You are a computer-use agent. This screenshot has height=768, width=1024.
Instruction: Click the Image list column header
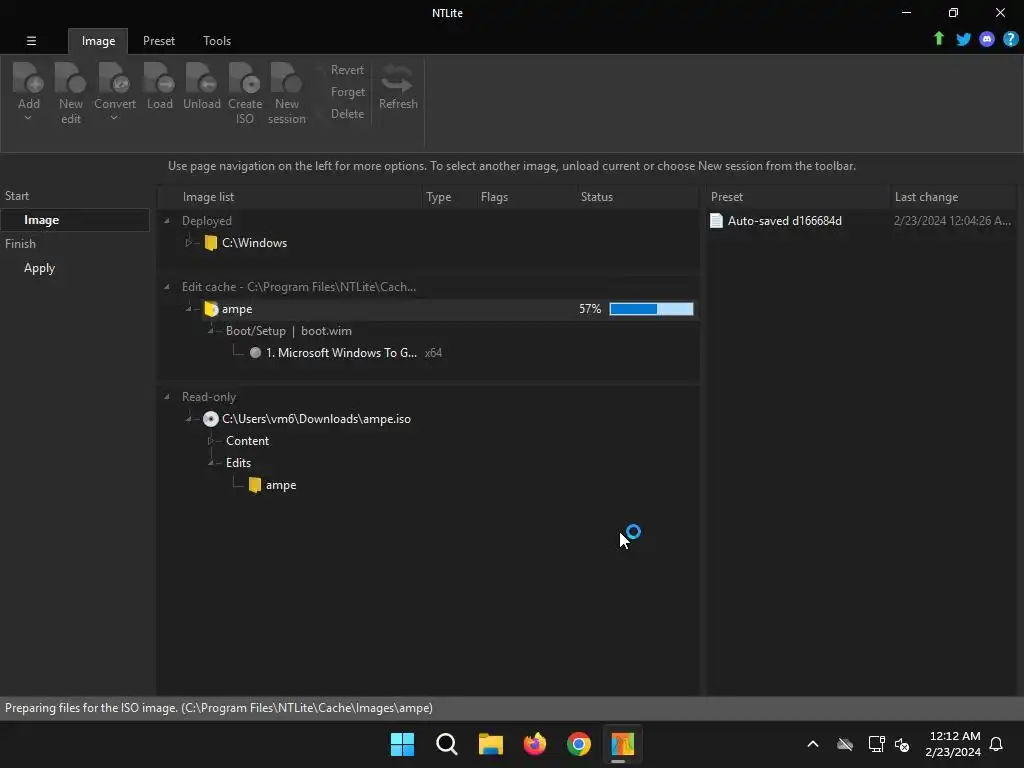pyautogui.click(x=290, y=197)
